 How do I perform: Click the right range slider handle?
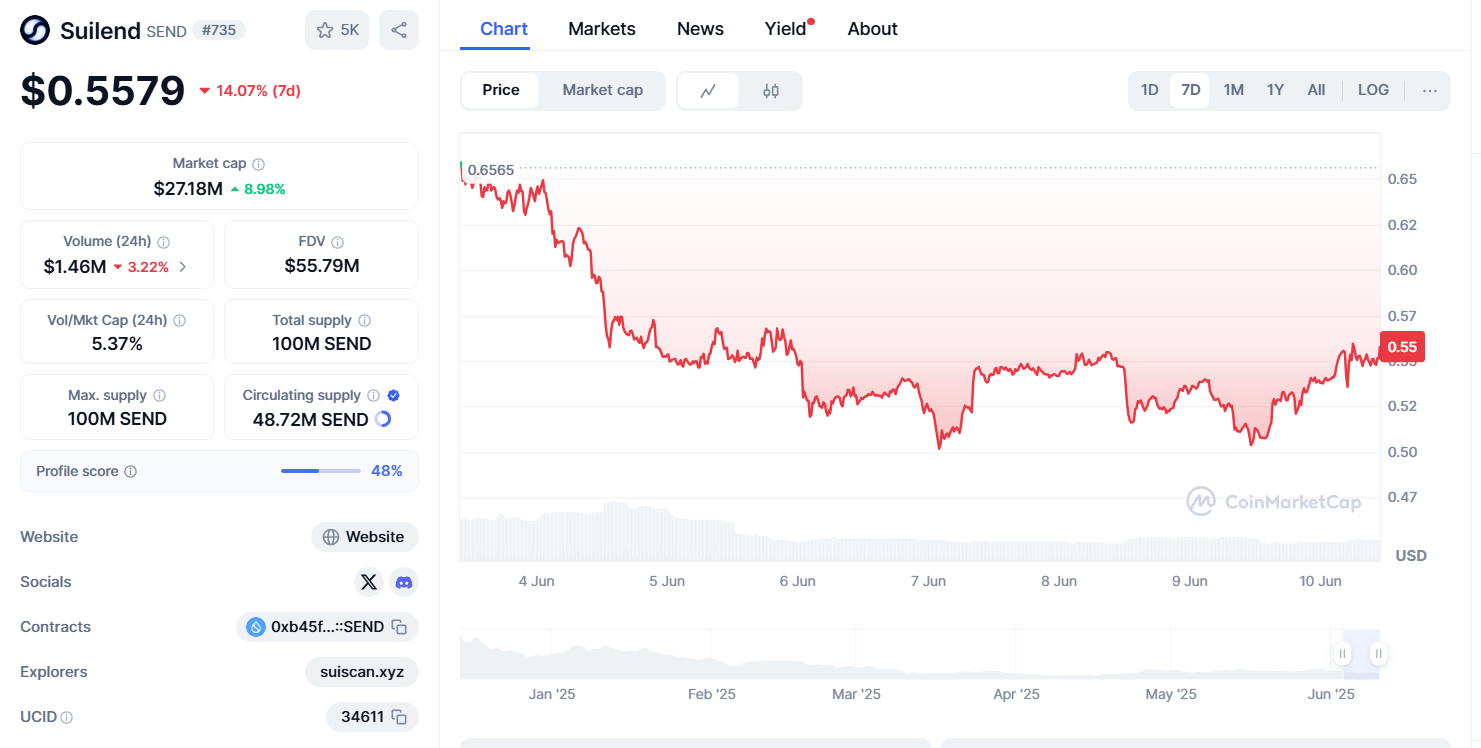[x=1378, y=654]
